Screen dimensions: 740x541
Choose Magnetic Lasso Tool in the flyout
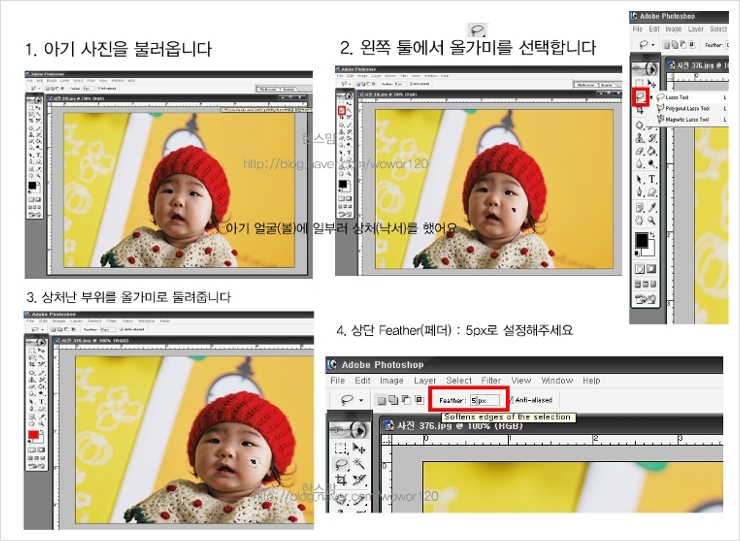pyautogui.click(x=684, y=119)
